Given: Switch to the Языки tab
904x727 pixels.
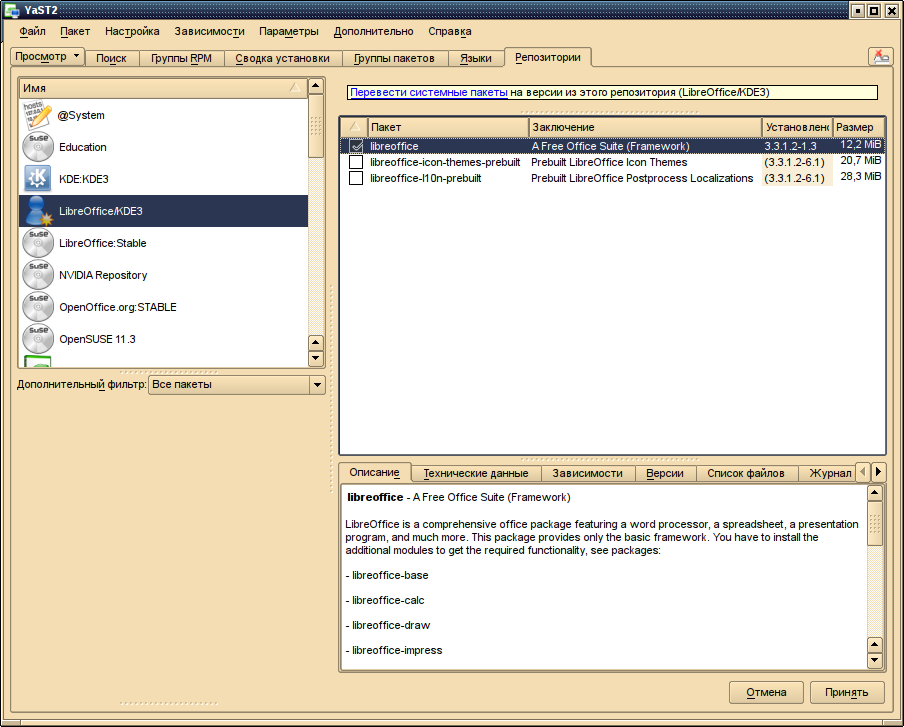Looking at the screenshot, I should click(476, 58).
